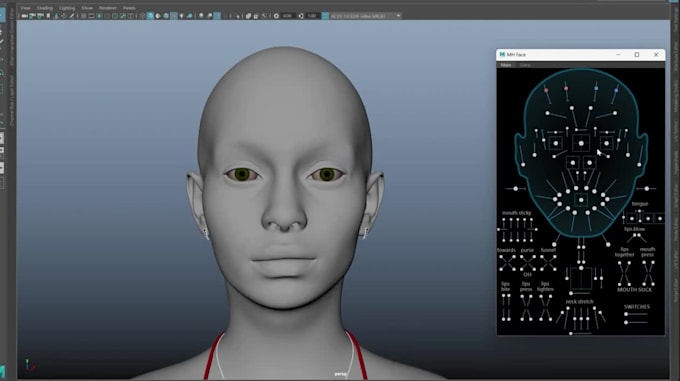Click the Motion Blur icon

coord(209,16)
